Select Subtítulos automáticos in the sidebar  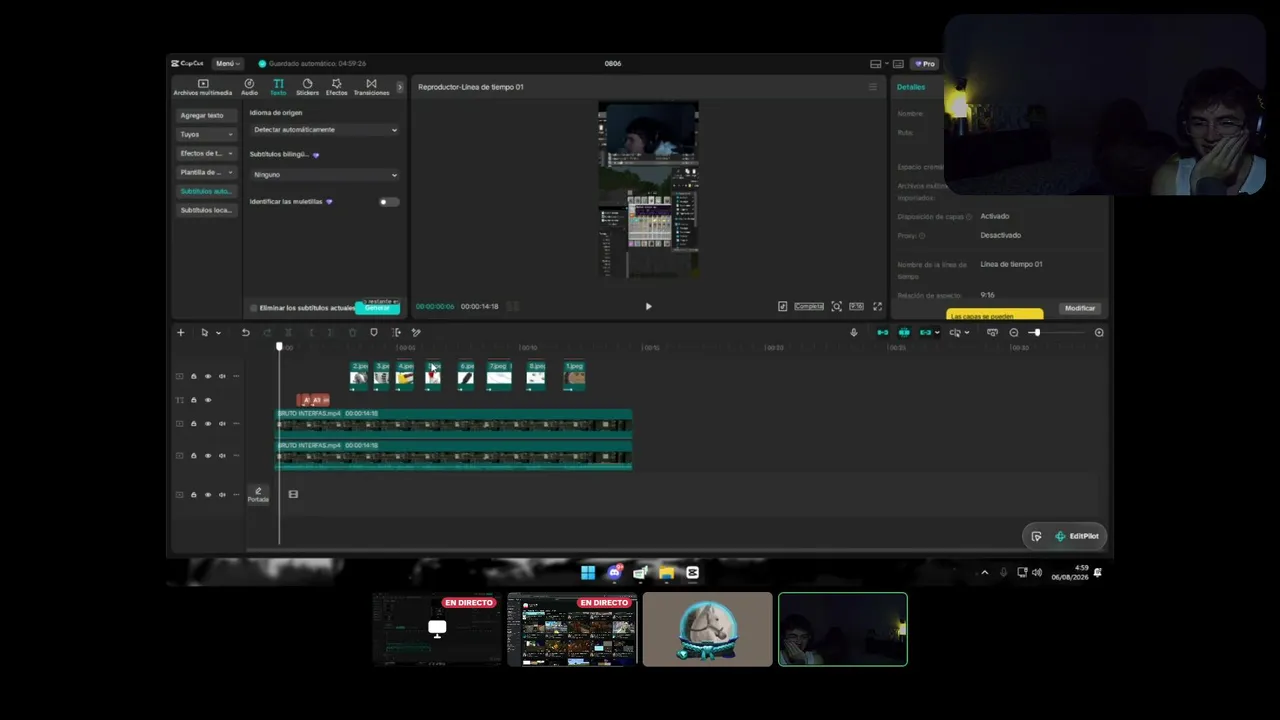click(x=206, y=191)
